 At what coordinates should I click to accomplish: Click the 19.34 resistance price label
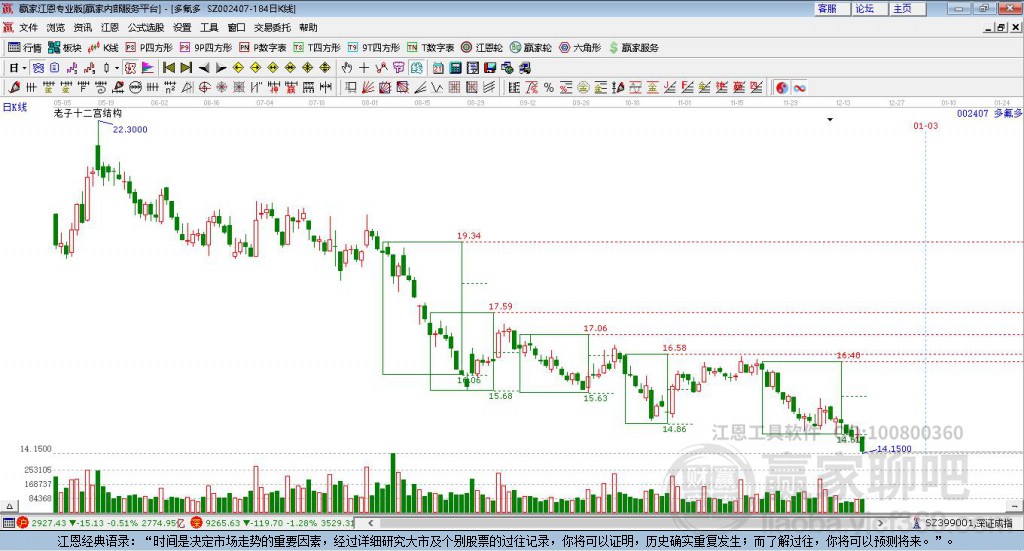click(x=469, y=236)
